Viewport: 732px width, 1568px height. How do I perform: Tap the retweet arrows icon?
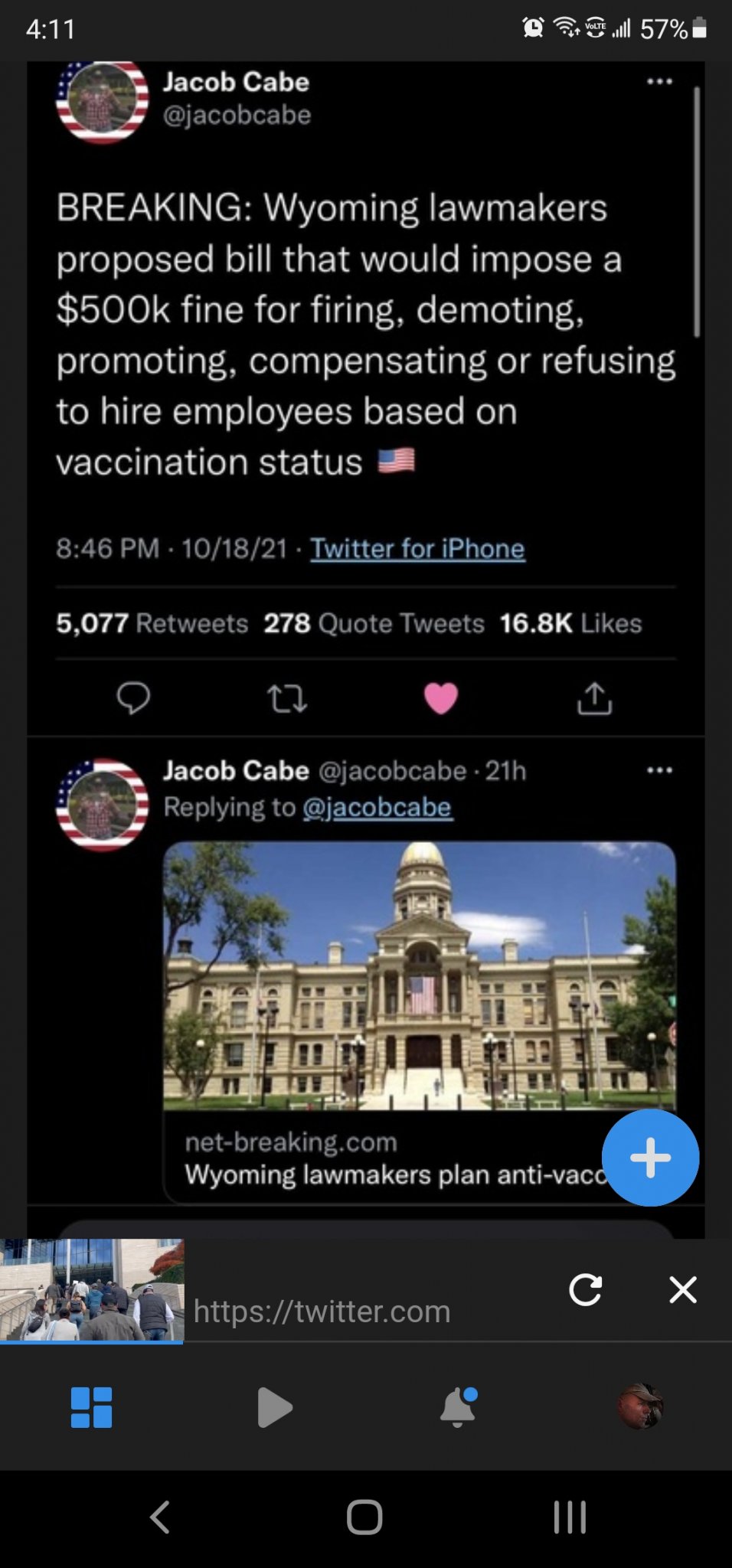(286, 698)
